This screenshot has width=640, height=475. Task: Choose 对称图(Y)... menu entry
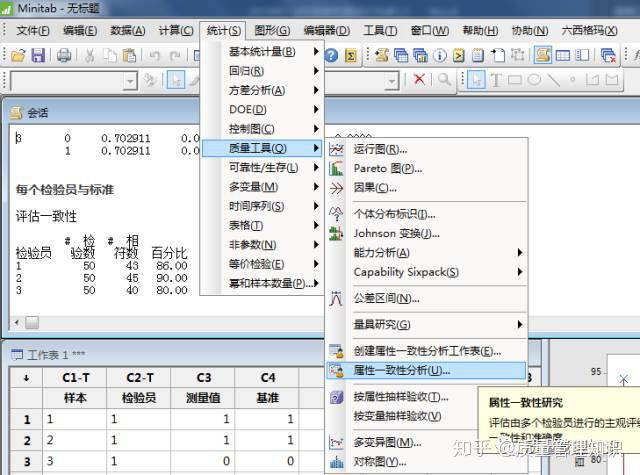point(427,462)
